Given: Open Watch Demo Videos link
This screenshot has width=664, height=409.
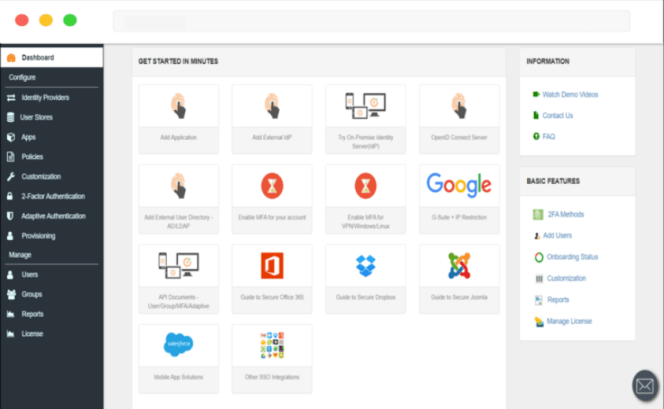Looking at the screenshot, I should (570, 94).
